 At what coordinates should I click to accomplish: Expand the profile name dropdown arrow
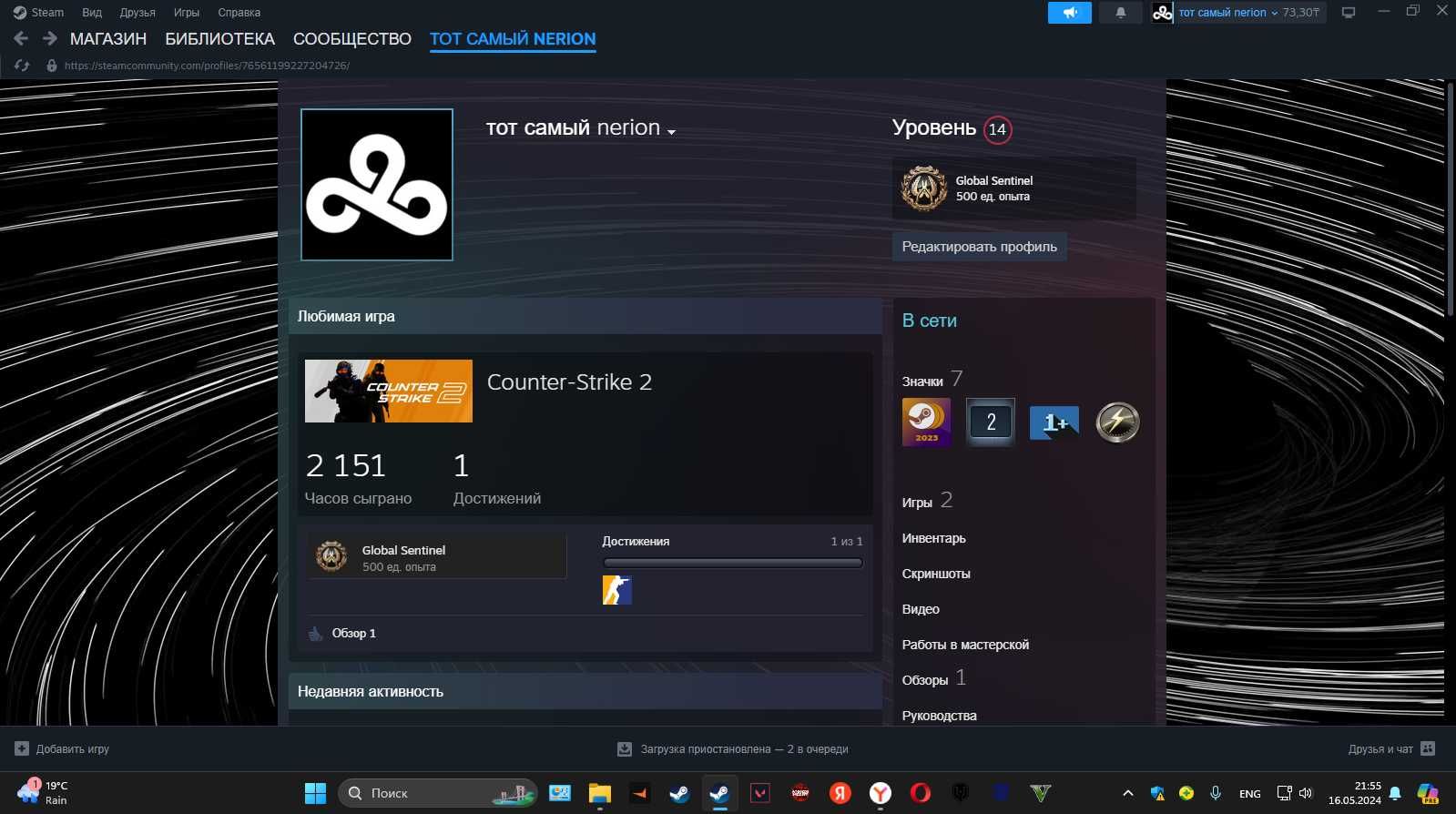(672, 132)
